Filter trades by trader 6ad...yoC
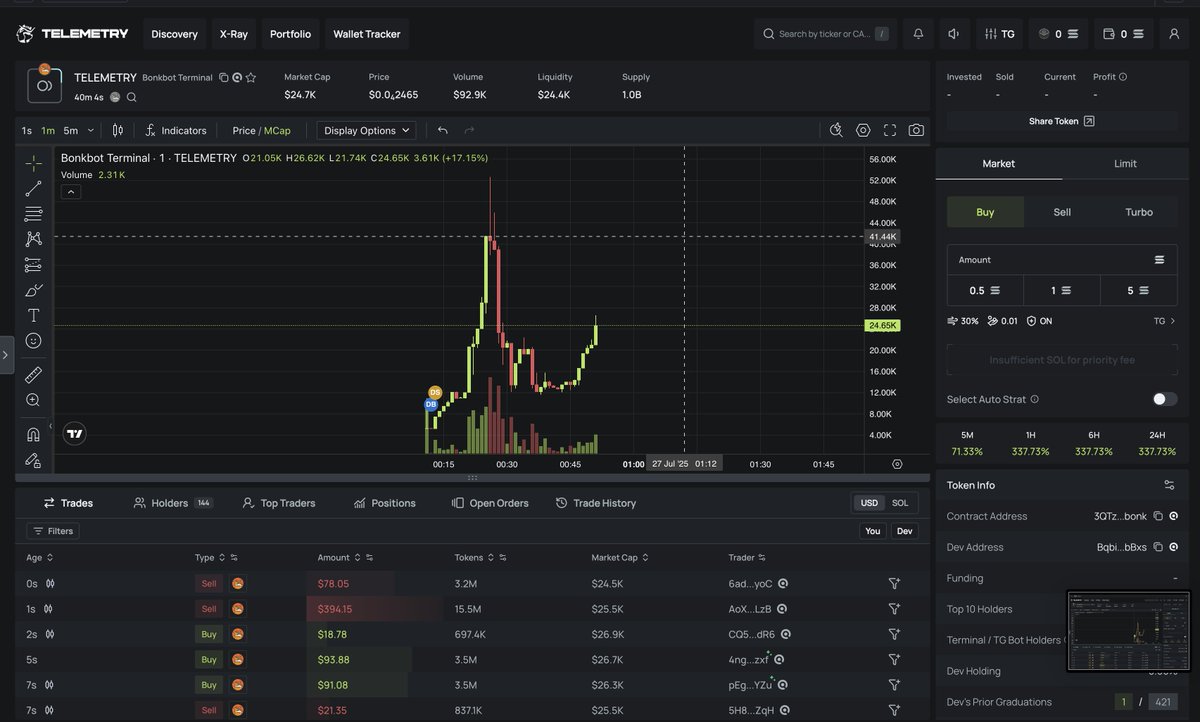Image resolution: width=1200 pixels, height=722 pixels. pyautogui.click(x=894, y=583)
